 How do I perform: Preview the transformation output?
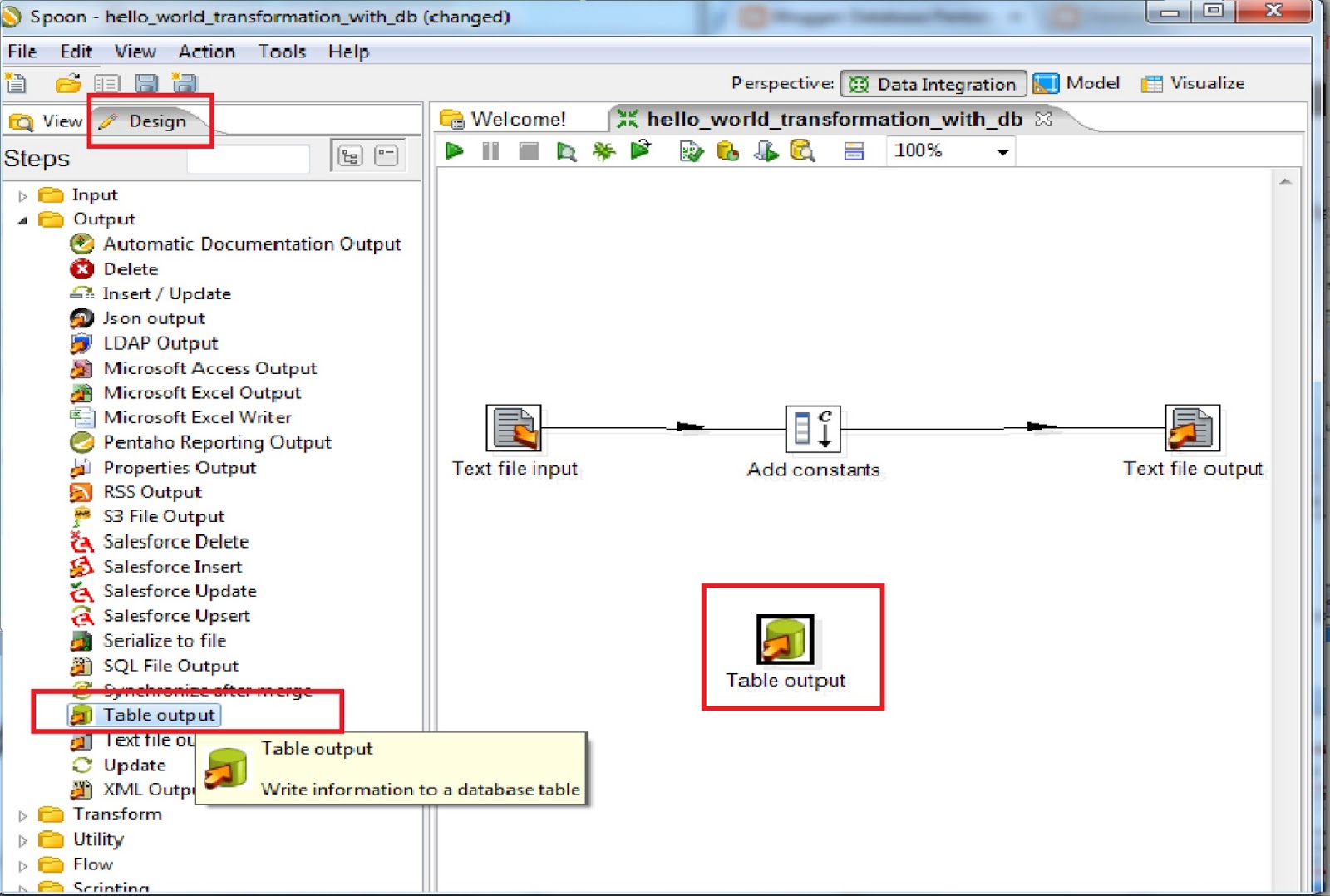click(566, 151)
